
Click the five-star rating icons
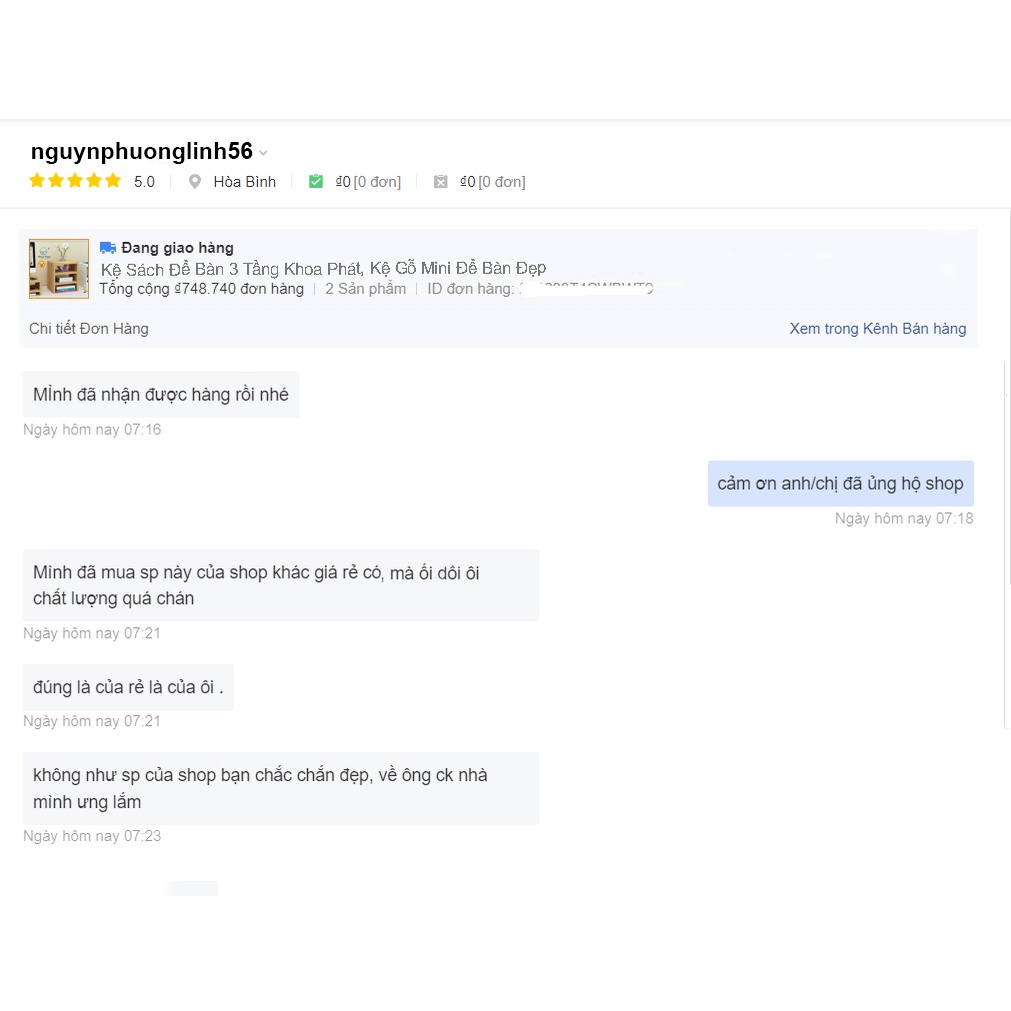[75, 181]
